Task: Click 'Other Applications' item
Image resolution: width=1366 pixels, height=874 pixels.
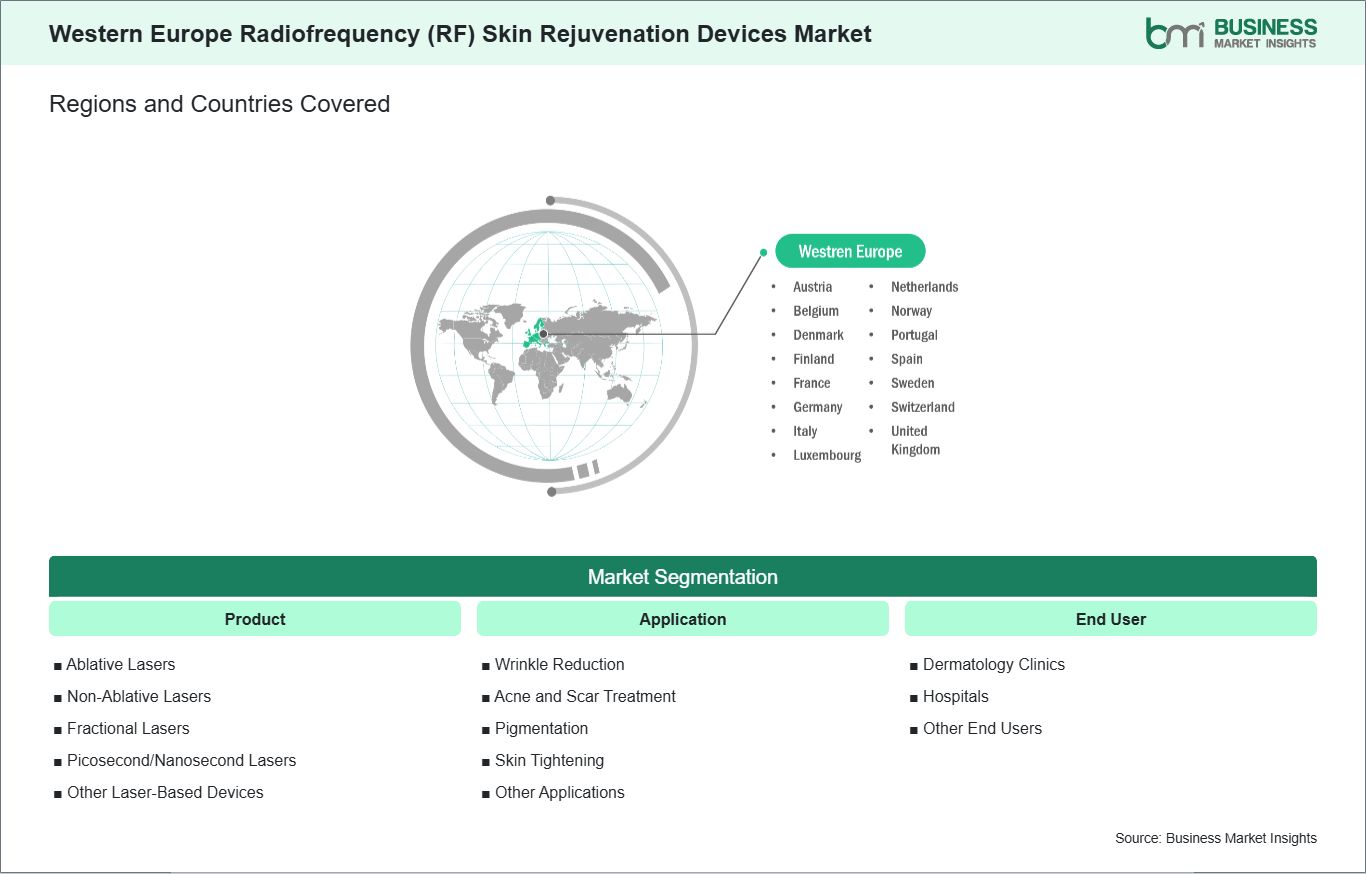Action: (x=559, y=792)
